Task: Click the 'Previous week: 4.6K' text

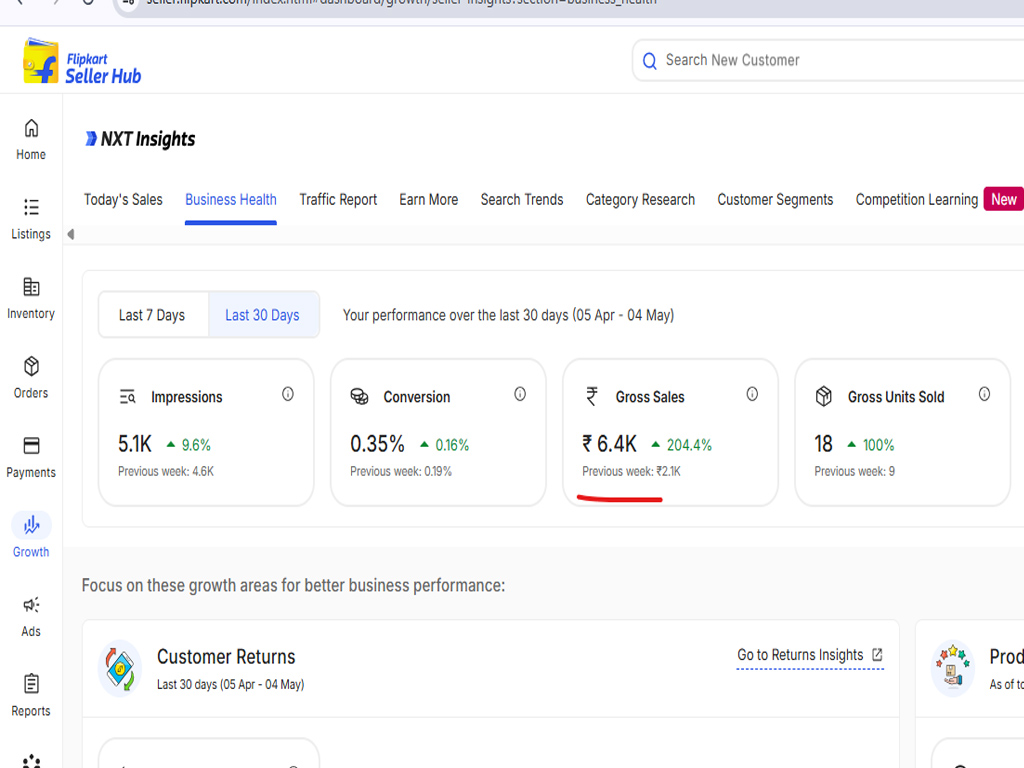Action: click(166, 472)
